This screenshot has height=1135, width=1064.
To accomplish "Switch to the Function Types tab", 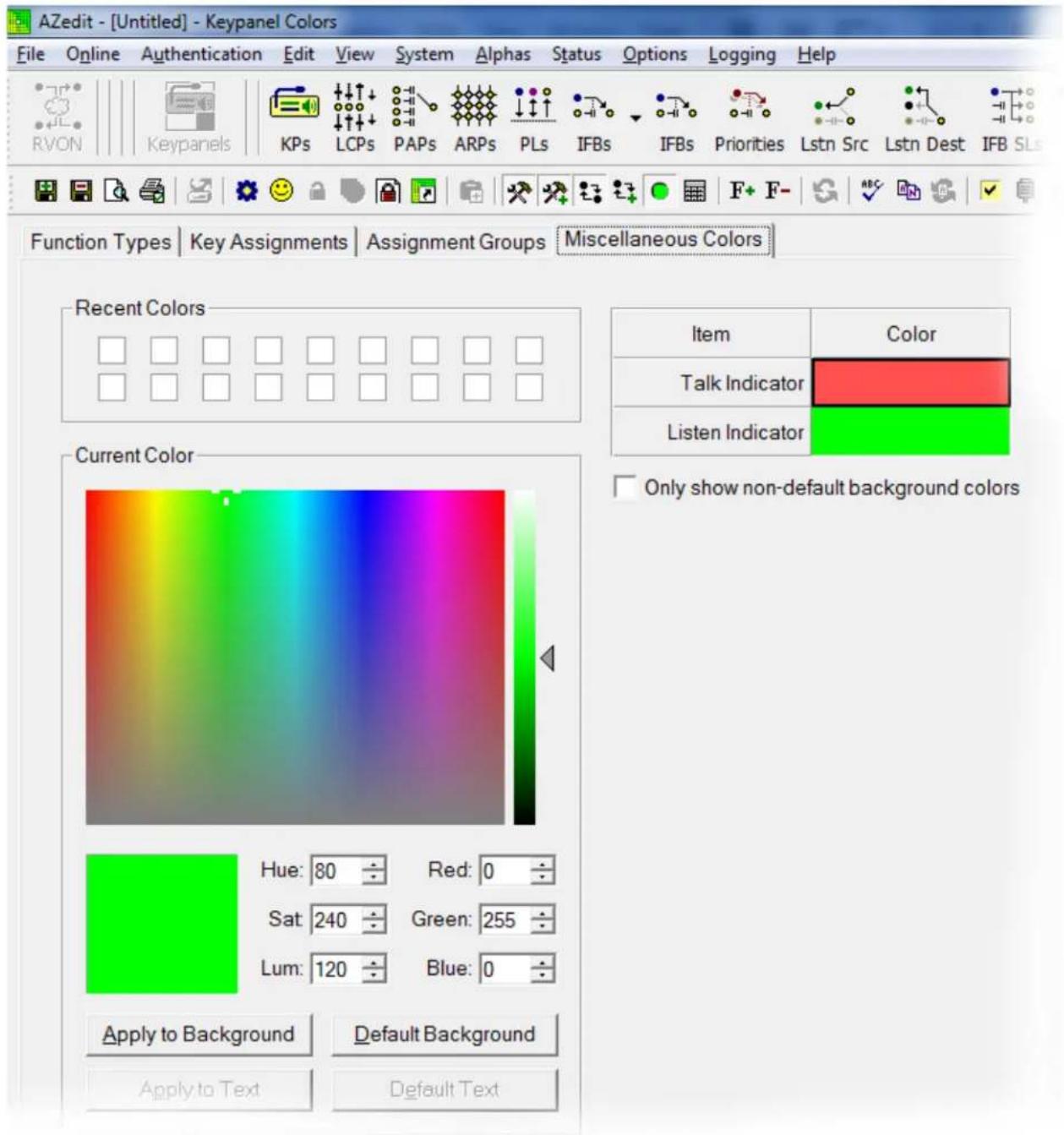I will (101, 242).
